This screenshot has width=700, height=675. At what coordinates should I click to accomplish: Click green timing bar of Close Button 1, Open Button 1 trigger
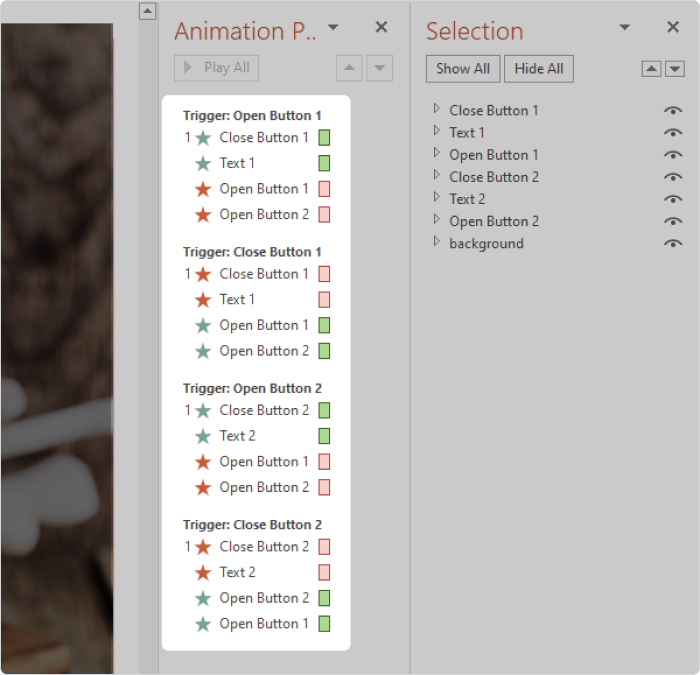coord(324,138)
